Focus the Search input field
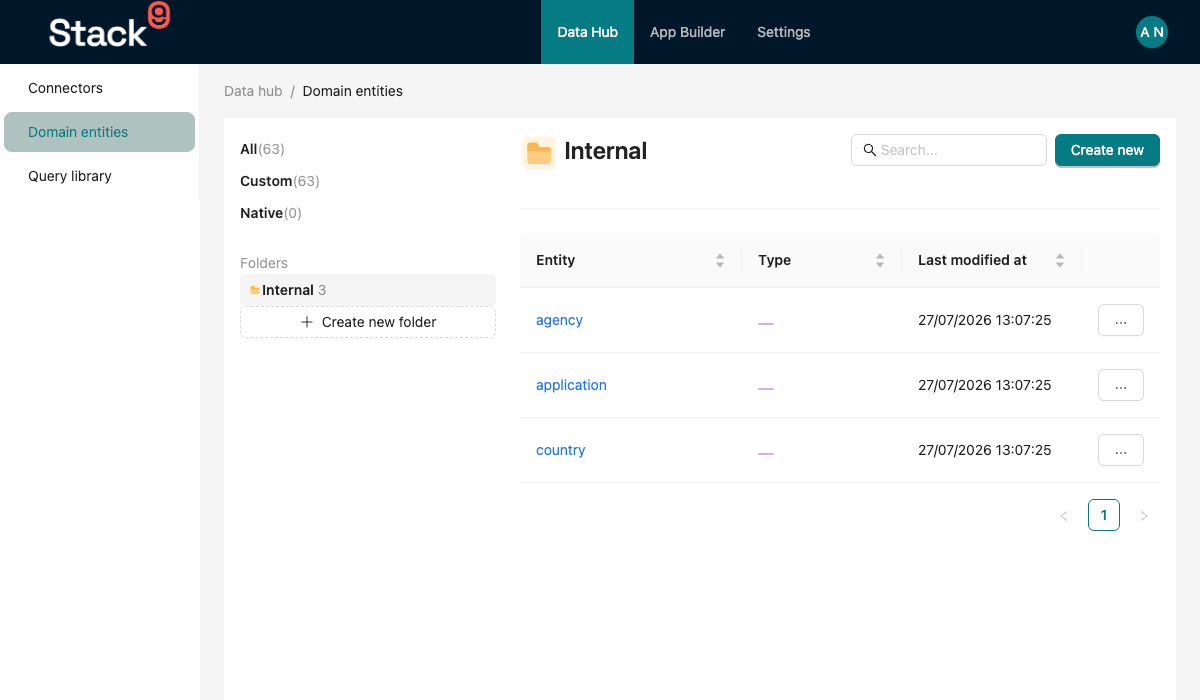The width and height of the screenshot is (1200, 700). coord(949,150)
